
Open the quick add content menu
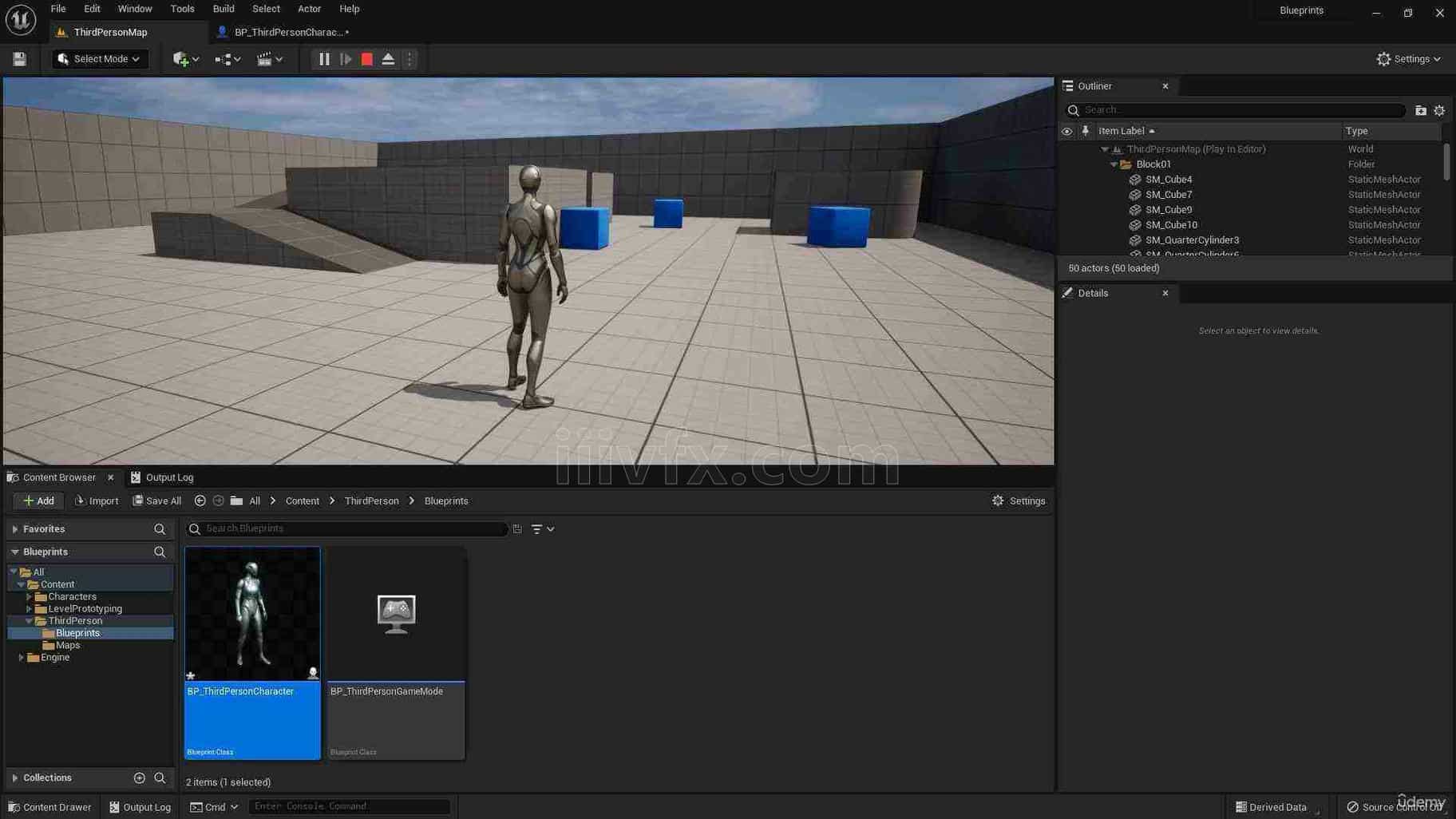[x=185, y=59]
